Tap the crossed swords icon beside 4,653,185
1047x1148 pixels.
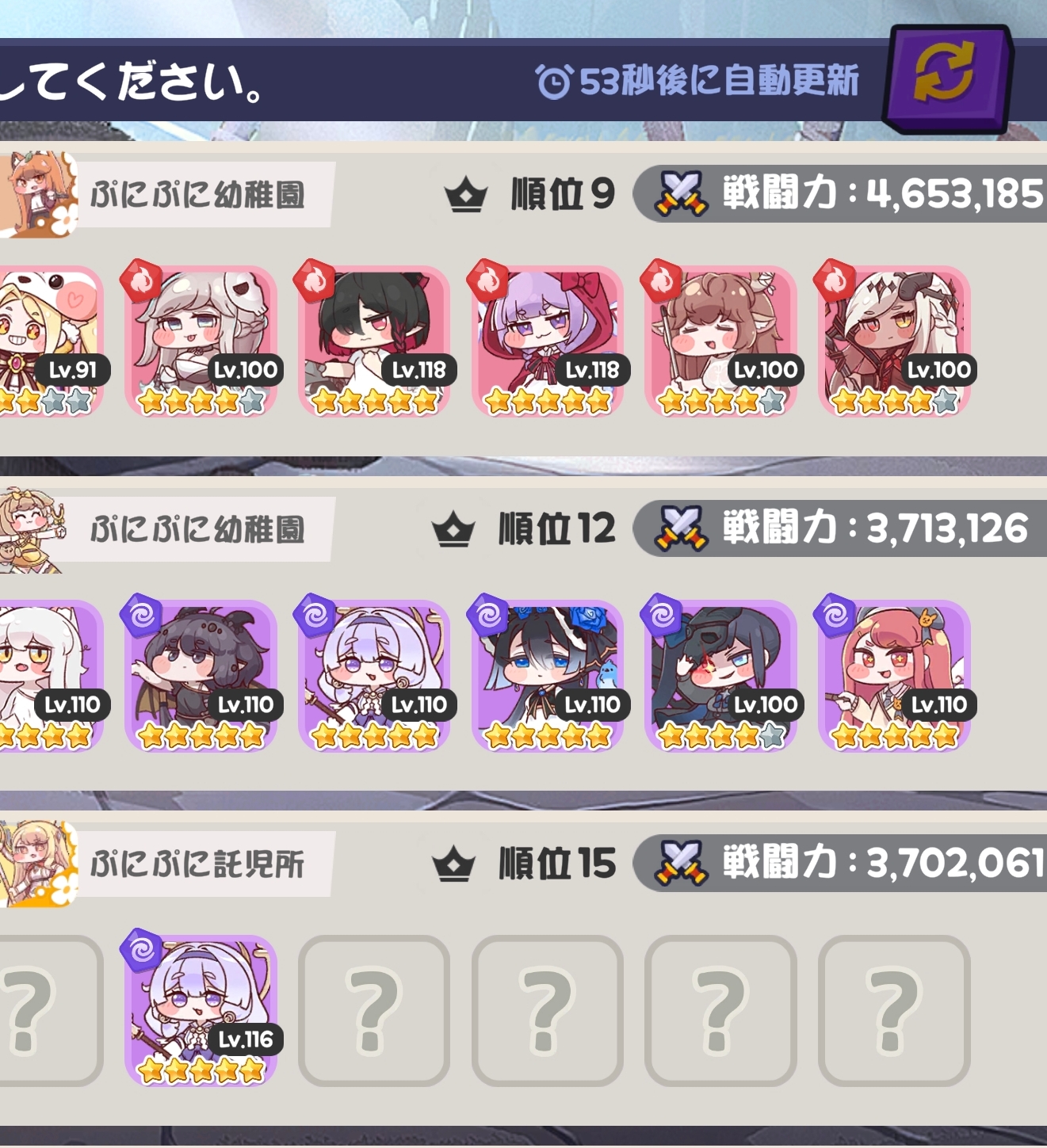point(681,194)
